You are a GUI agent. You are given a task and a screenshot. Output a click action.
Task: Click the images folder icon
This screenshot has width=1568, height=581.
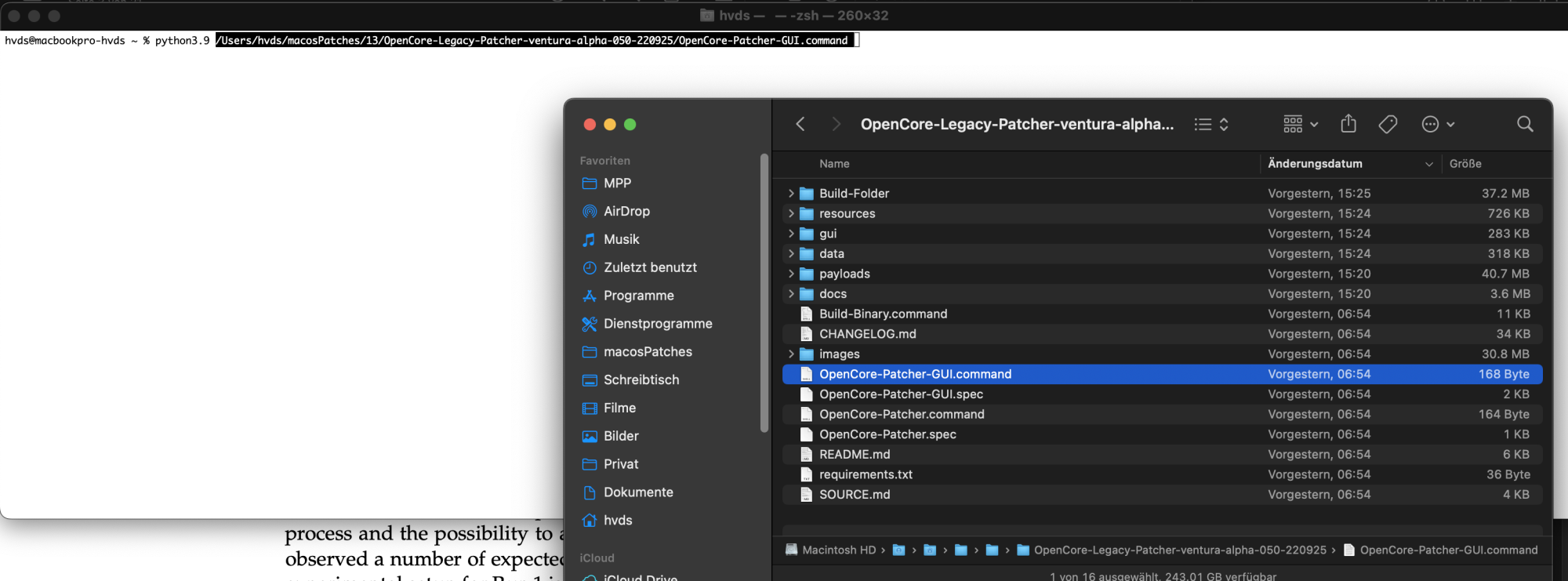click(806, 354)
